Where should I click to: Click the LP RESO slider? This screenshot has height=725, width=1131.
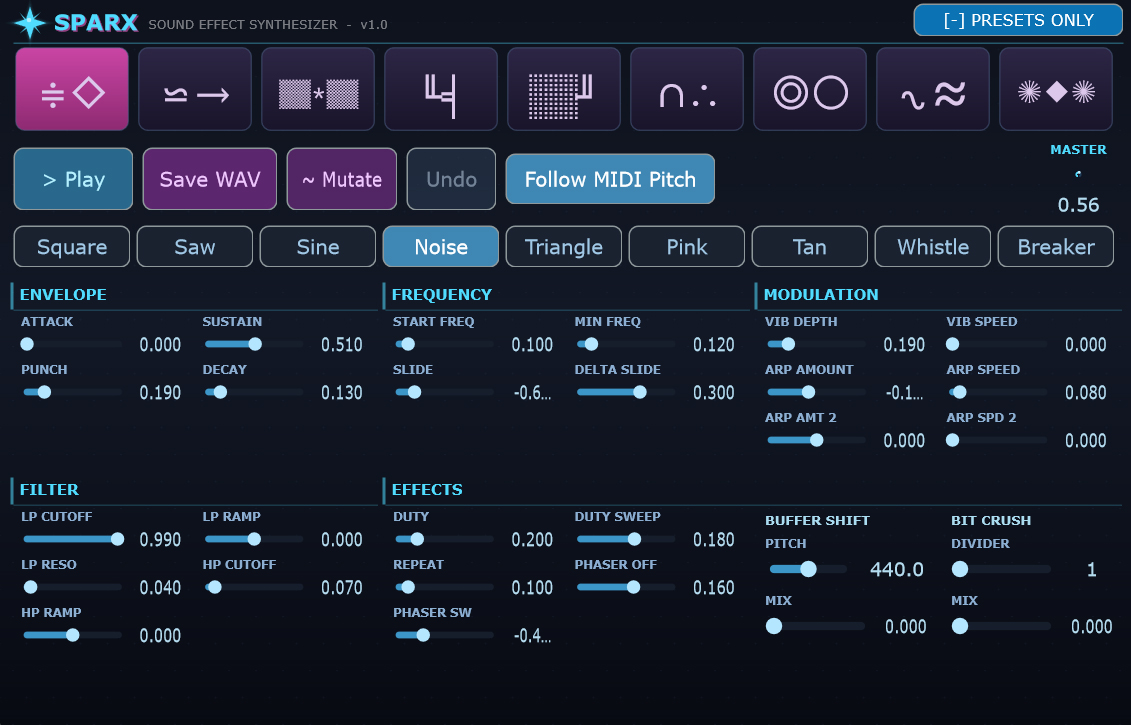[x=72, y=587]
